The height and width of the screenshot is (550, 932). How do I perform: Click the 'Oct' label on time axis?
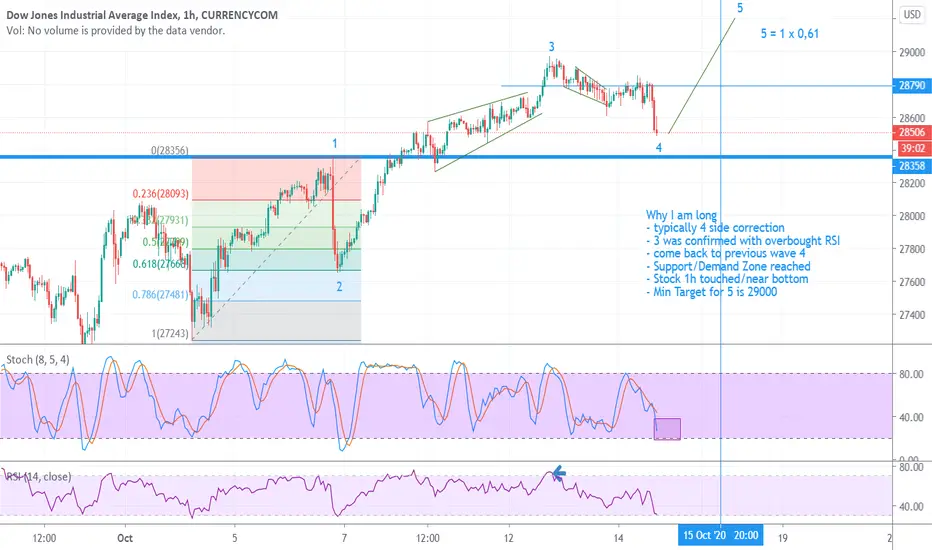(125, 538)
